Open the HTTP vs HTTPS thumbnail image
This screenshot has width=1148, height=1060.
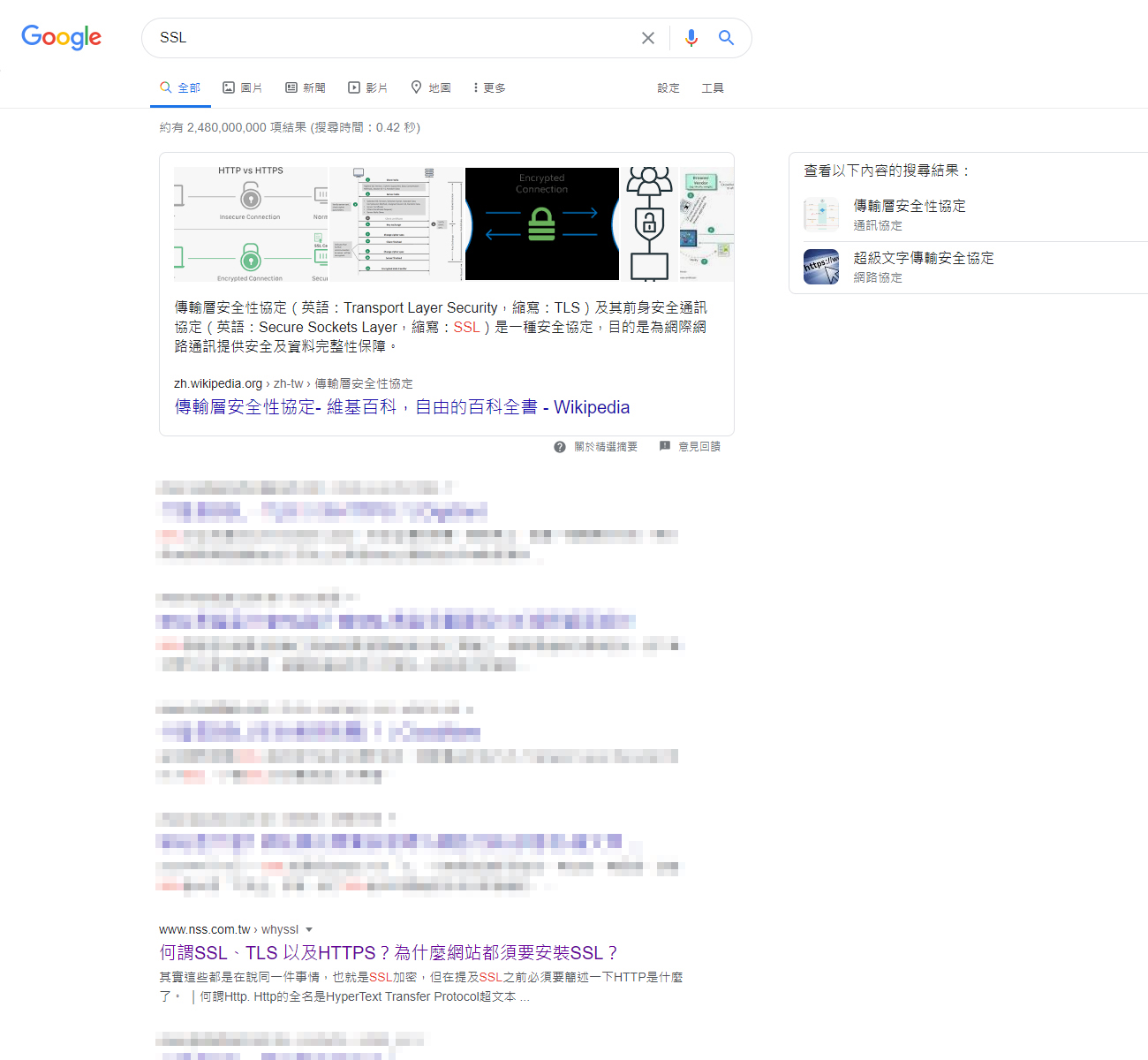(251, 224)
